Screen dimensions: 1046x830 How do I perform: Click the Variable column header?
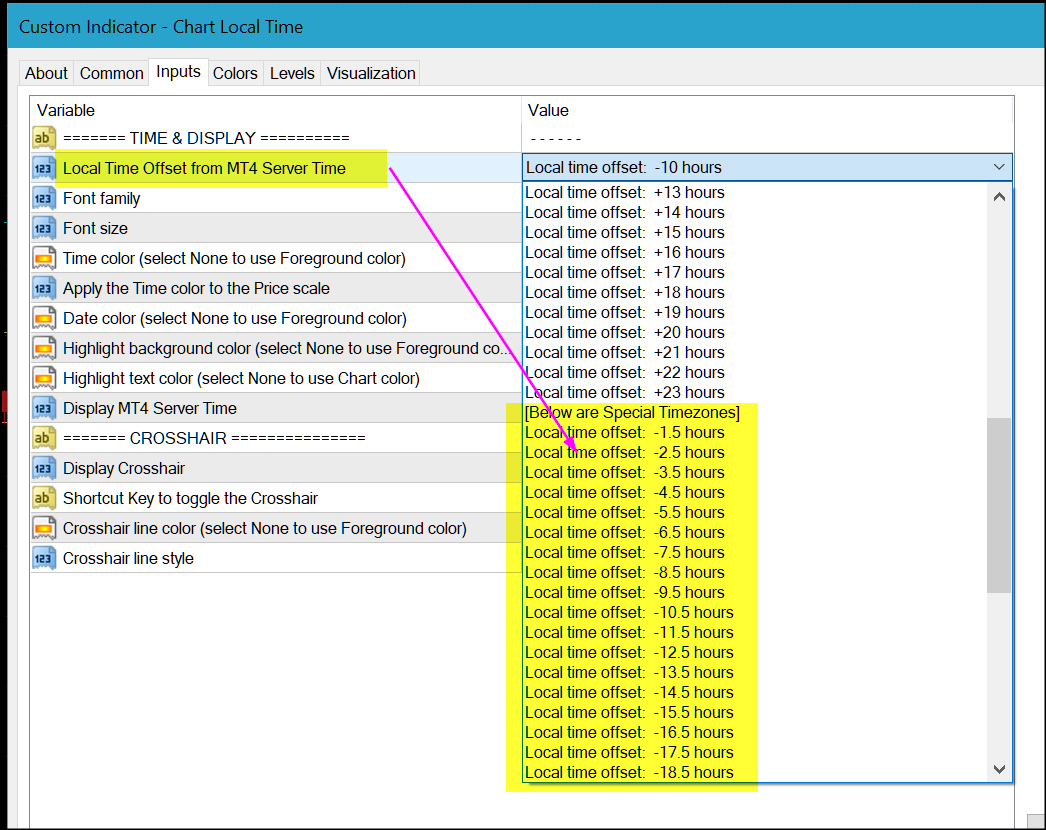[276, 110]
